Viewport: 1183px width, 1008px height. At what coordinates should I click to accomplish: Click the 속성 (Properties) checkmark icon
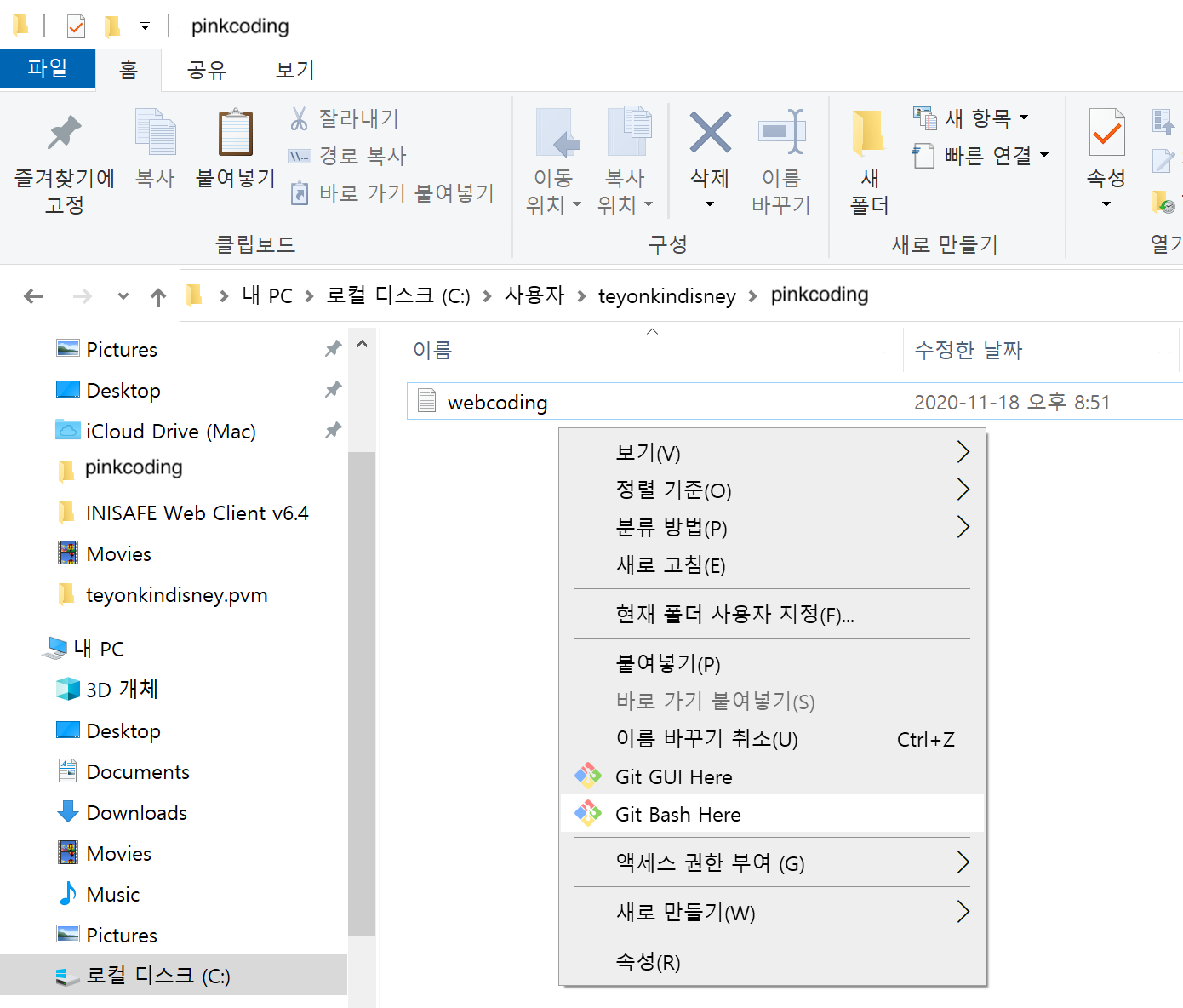coord(1106,132)
